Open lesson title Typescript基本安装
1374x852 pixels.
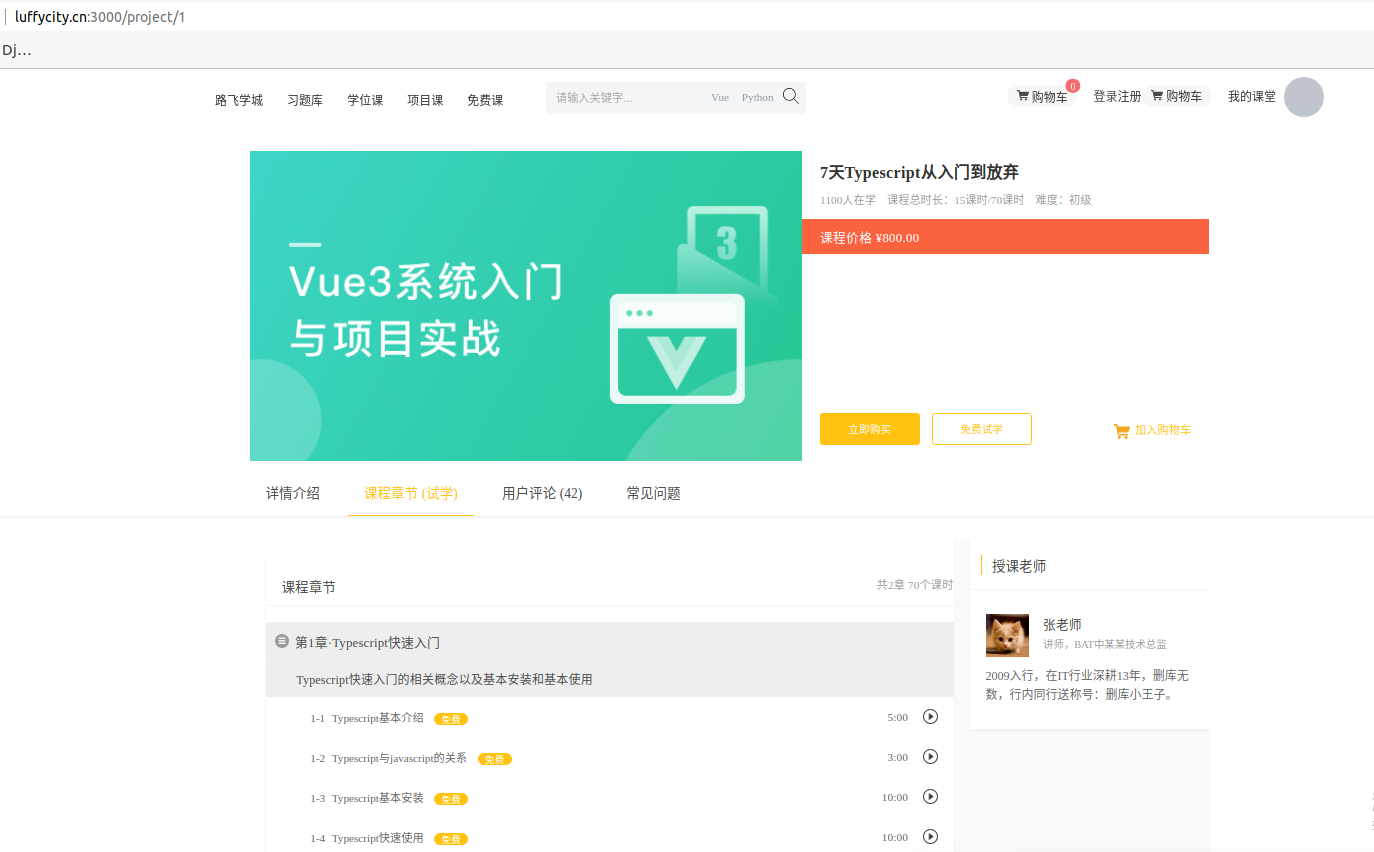pos(378,798)
